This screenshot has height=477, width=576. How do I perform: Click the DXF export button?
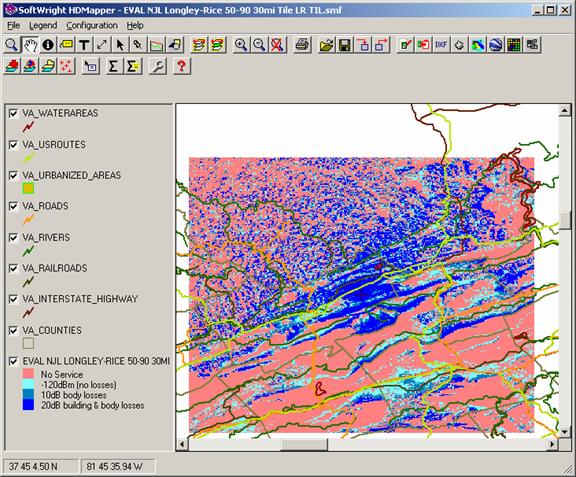pyautogui.click(x=441, y=45)
